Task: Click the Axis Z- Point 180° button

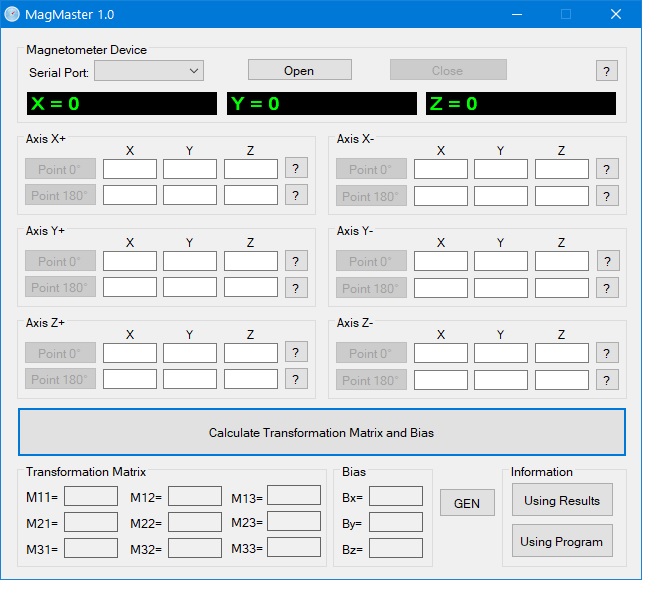Action: pyautogui.click(x=371, y=380)
